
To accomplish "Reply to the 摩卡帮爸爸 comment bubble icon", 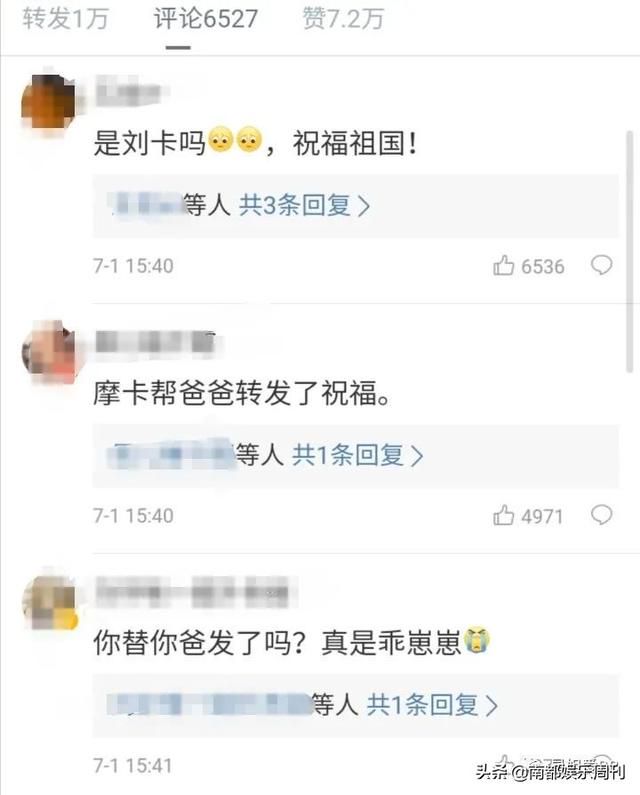I will click(x=601, y=515).
